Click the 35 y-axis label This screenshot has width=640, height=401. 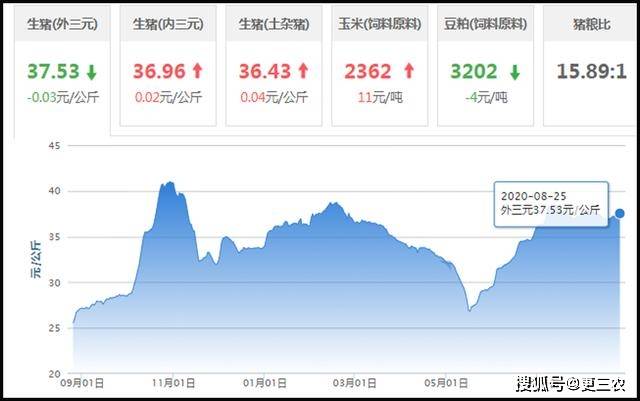54,237
